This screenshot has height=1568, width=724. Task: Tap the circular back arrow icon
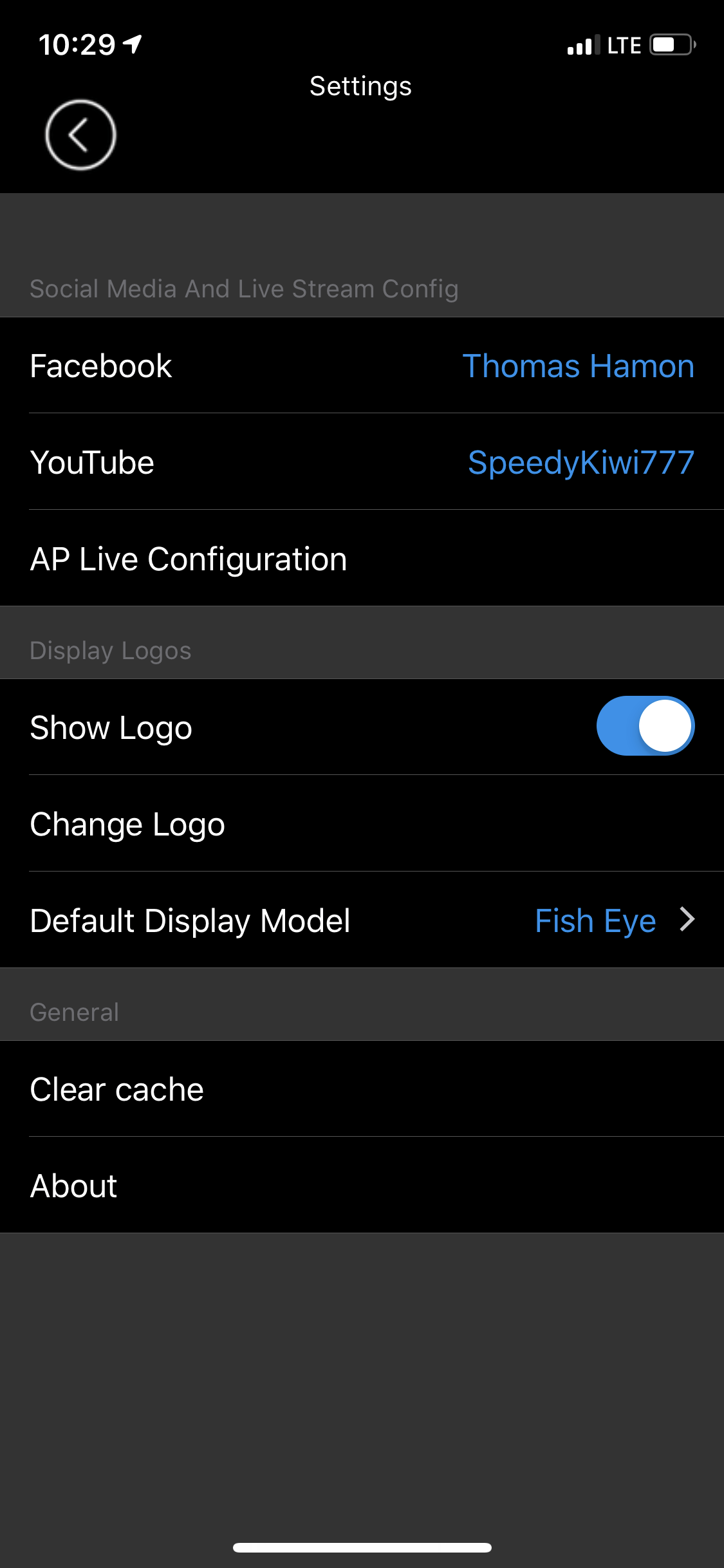coord(80,135)
